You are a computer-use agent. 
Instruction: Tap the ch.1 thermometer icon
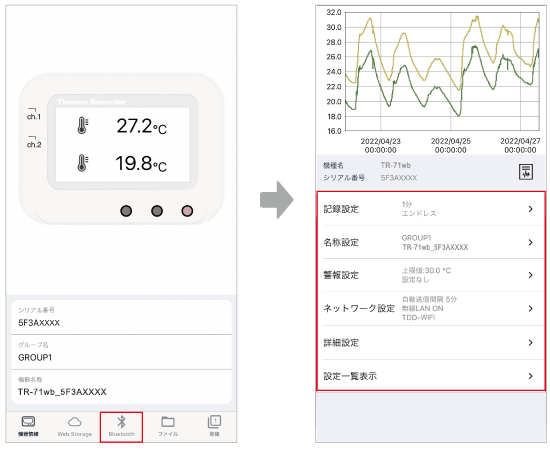[82, 126]
